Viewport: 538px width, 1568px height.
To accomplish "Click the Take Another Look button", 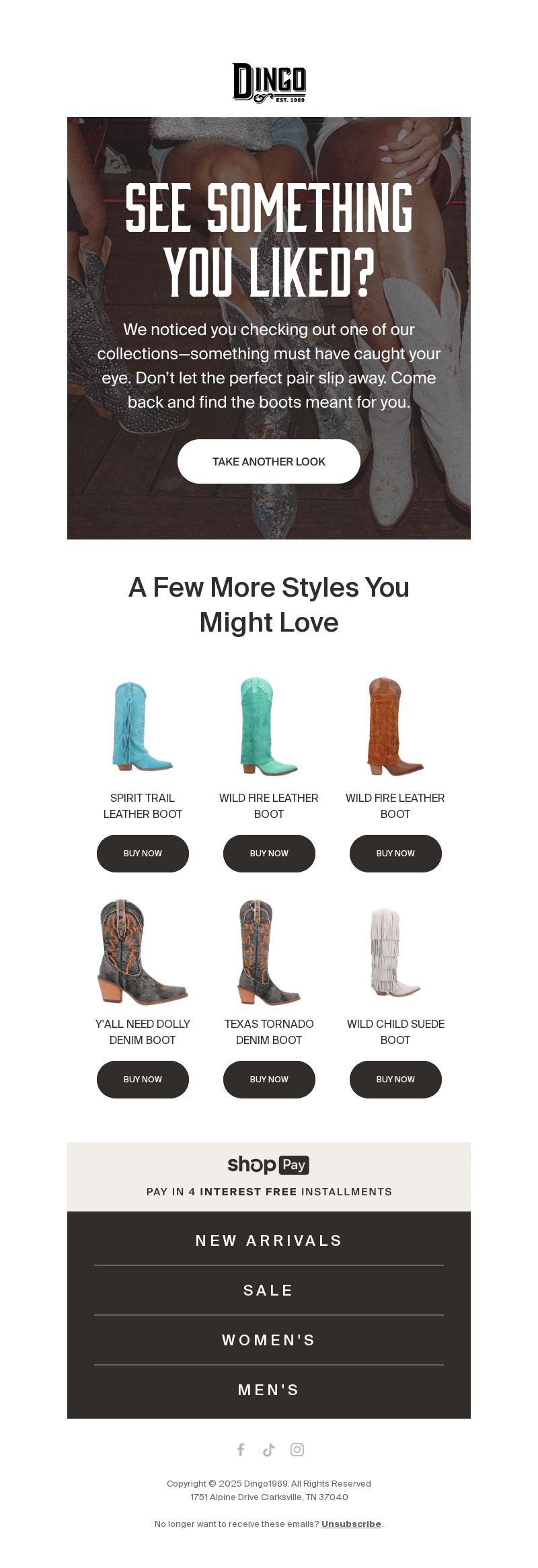I will [269, 461].
